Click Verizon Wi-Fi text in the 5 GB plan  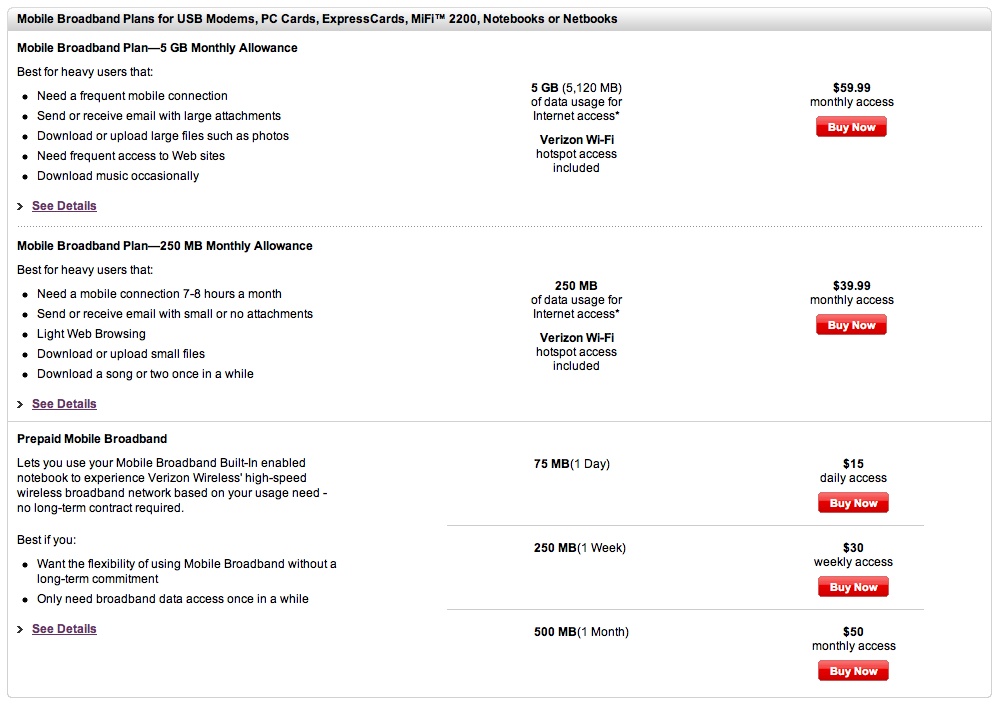(x=576, y=140)
